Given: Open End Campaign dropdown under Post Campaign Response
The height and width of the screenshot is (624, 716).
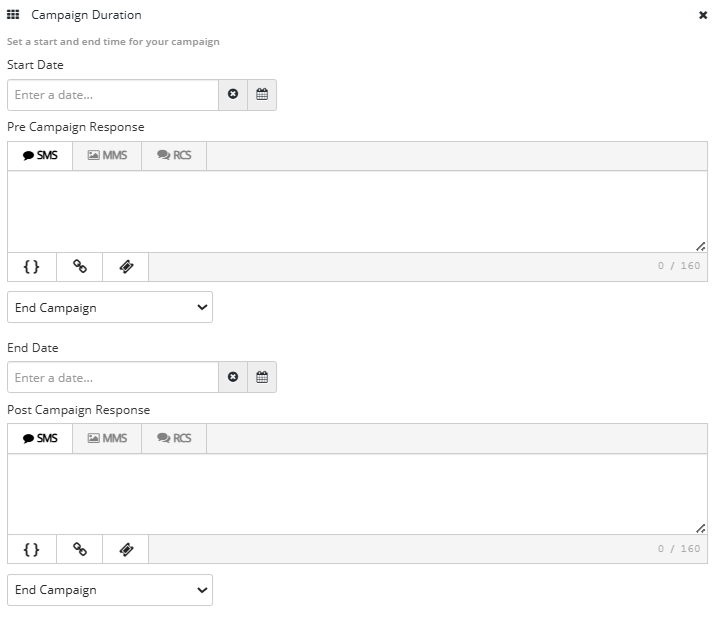Looking at the screenshot, I should pos(110,590).
